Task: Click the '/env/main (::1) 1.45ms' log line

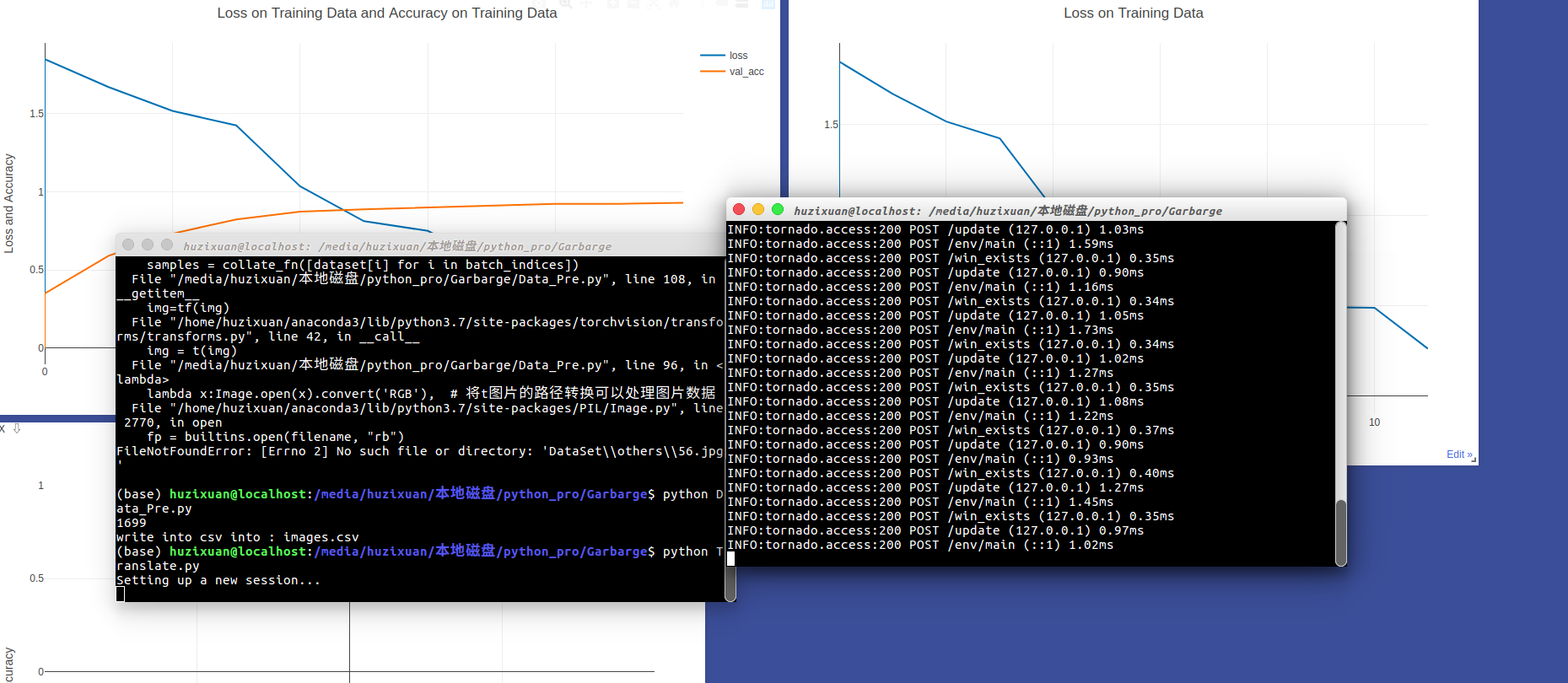Action: pos(920,502)
